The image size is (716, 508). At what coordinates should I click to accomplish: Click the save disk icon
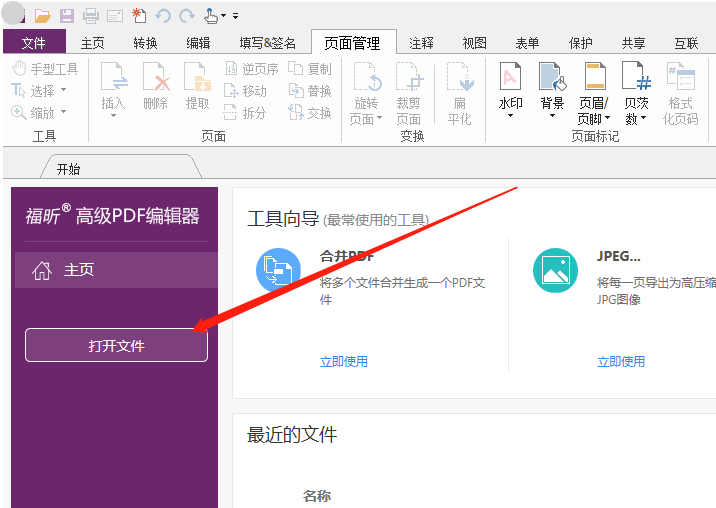click(x=67, y=16)
